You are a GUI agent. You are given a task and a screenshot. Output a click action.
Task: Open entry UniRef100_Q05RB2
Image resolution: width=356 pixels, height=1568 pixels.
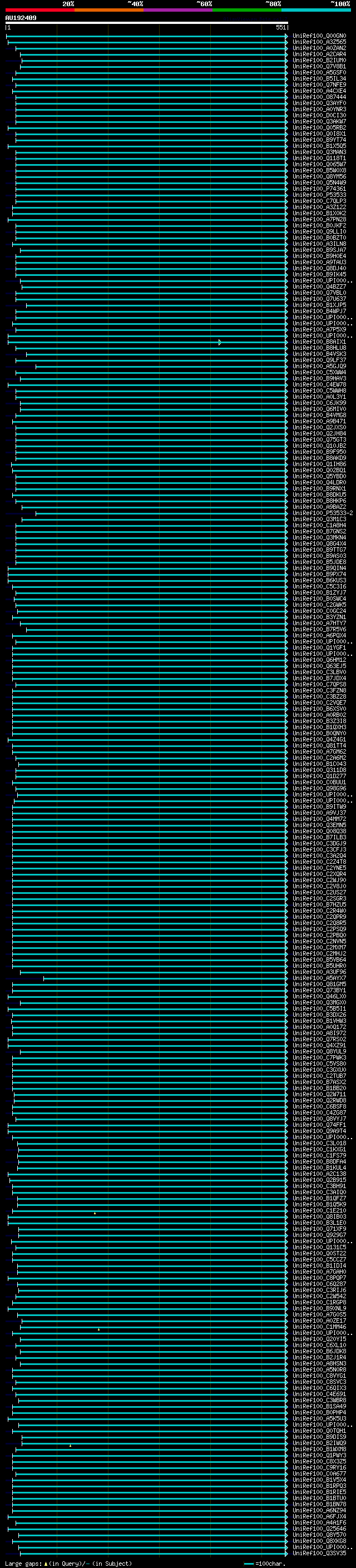(x=319, y=128)
